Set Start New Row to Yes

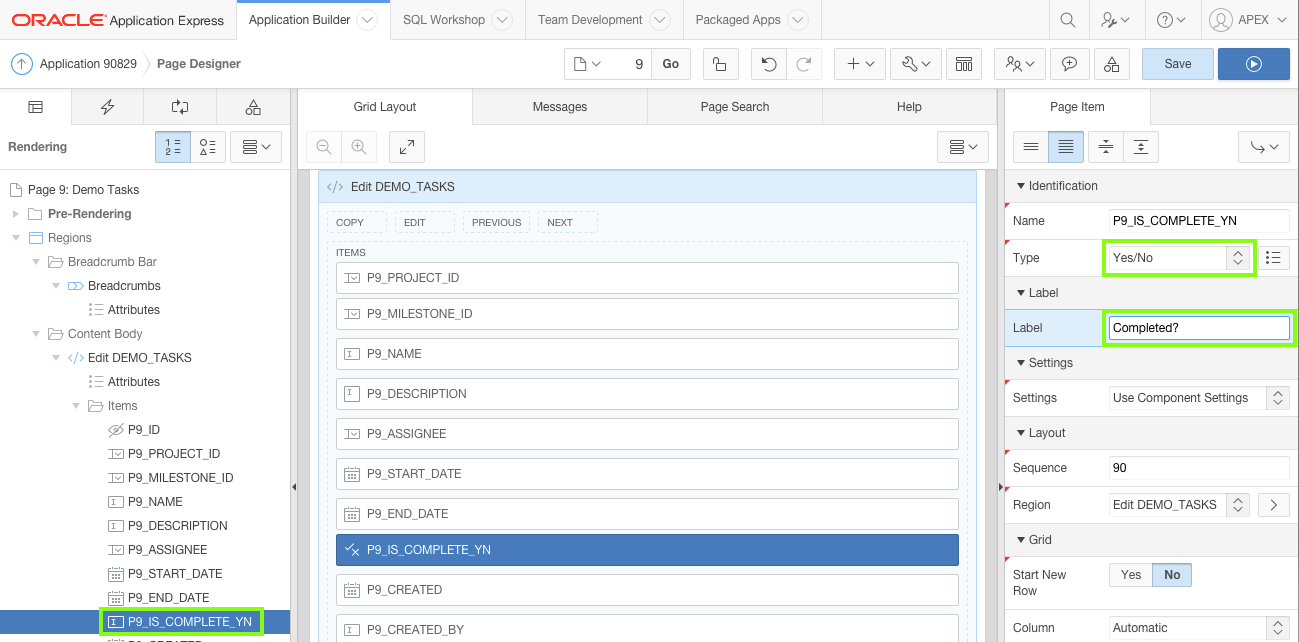(1130, 574)
